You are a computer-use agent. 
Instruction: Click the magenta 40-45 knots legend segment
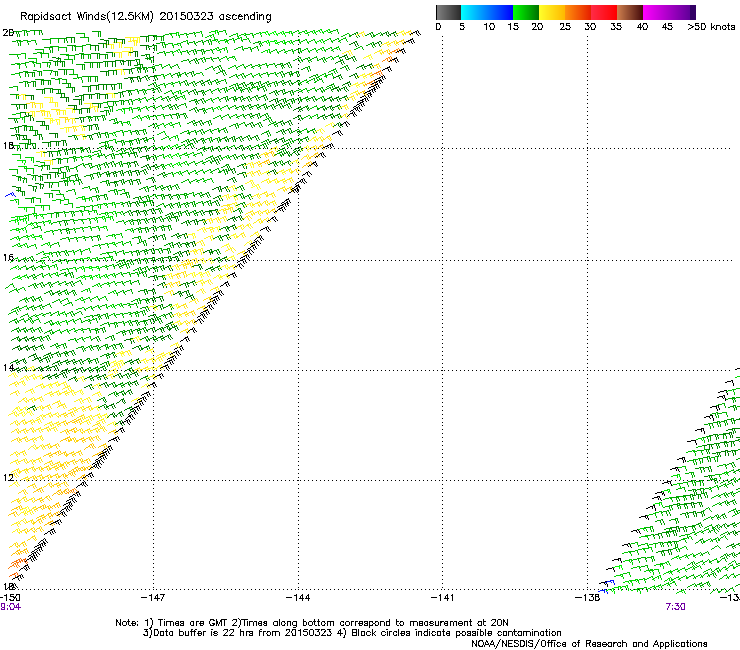(656, 12)
